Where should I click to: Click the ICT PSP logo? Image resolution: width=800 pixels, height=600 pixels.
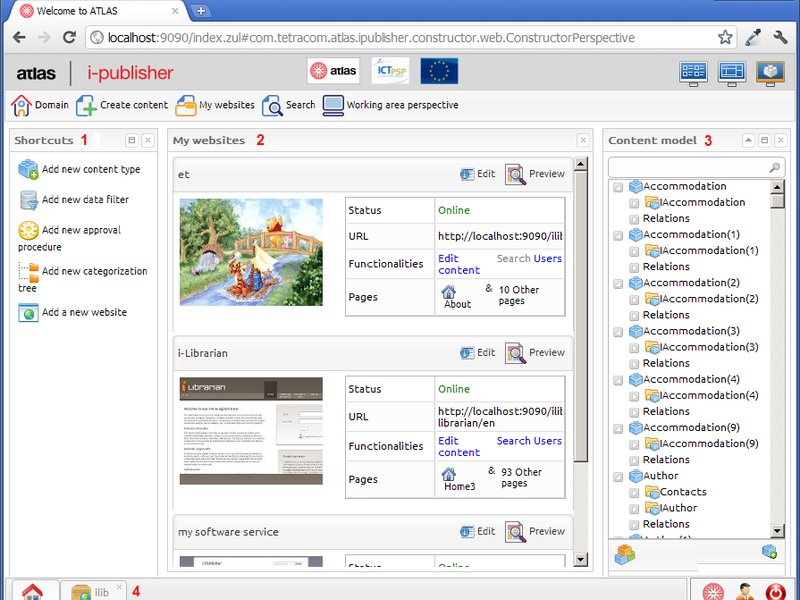(390, 71)
